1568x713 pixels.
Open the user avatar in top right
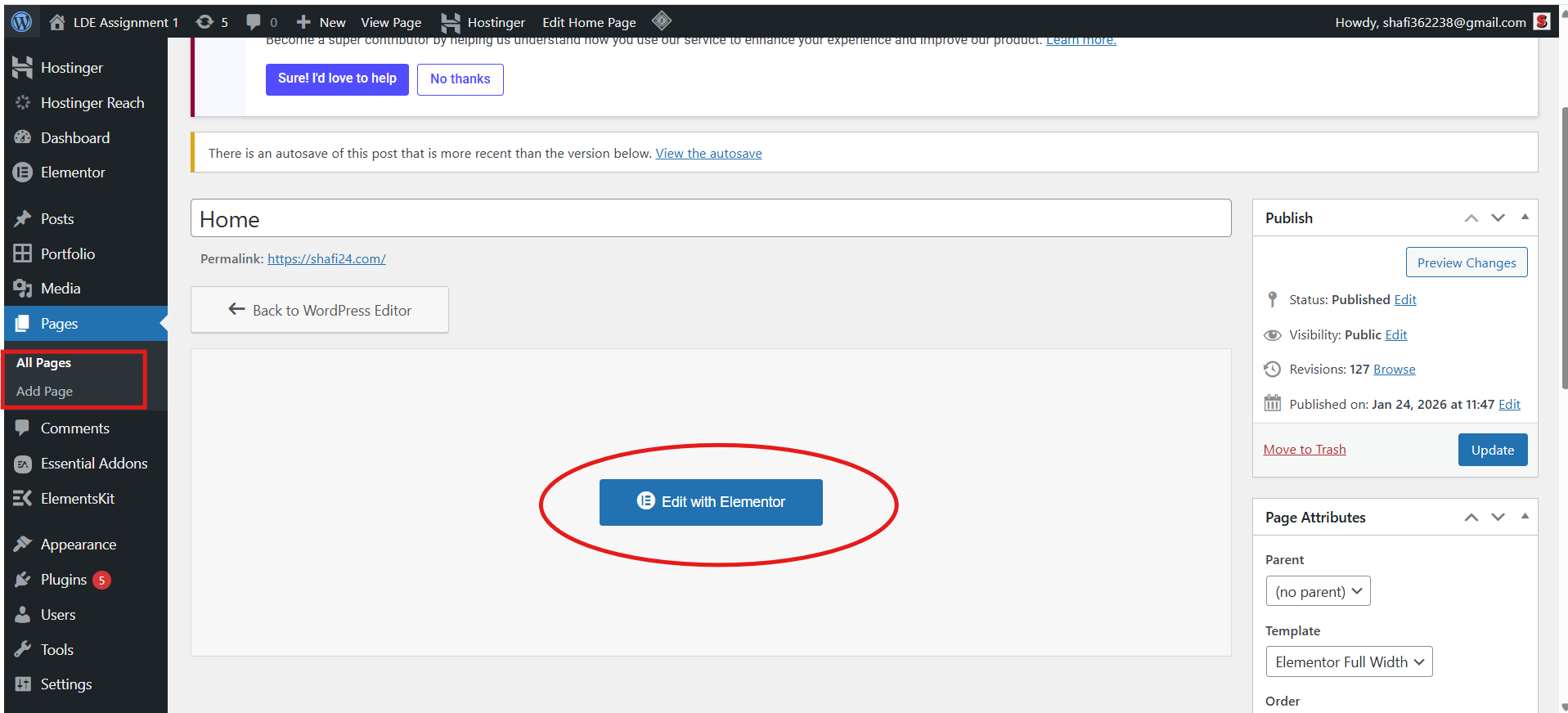1541,22
